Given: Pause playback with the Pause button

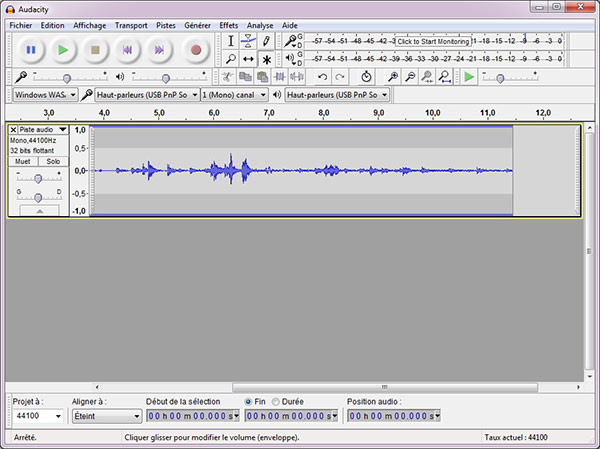Looking at the screenshot, I should click(x=31, y=50).
